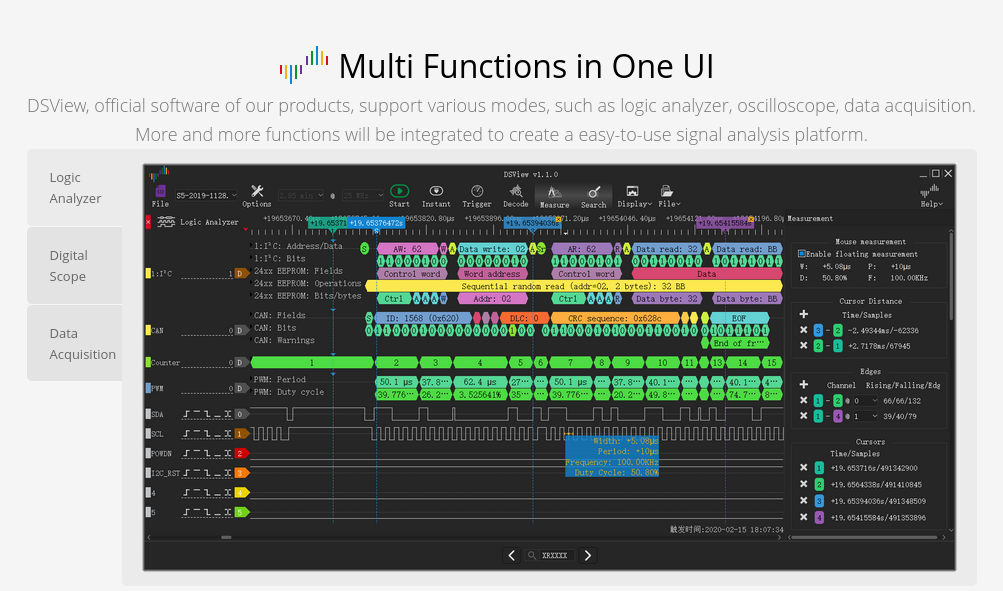The width and height of the screenshot is (1003, 591).
Task: Go to next search result arrow
Action: [588, 556]
